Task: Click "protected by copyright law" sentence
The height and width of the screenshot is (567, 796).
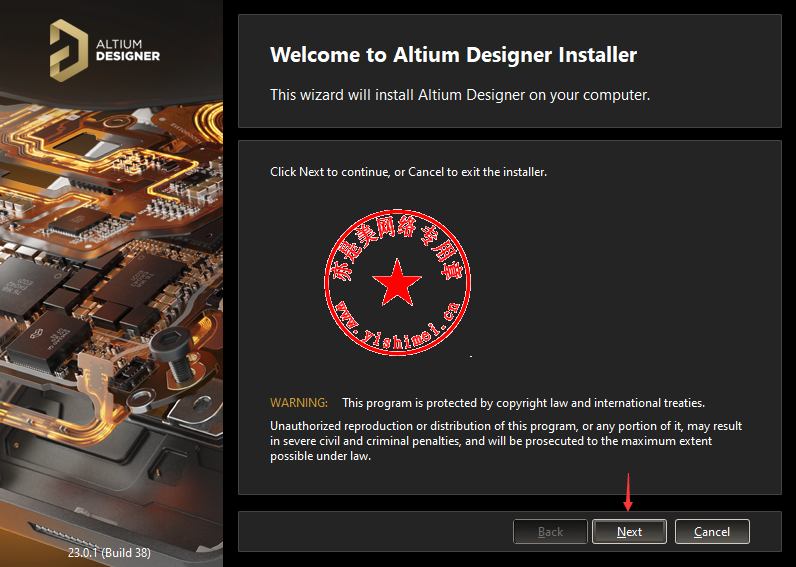Action: coord(523,403)
